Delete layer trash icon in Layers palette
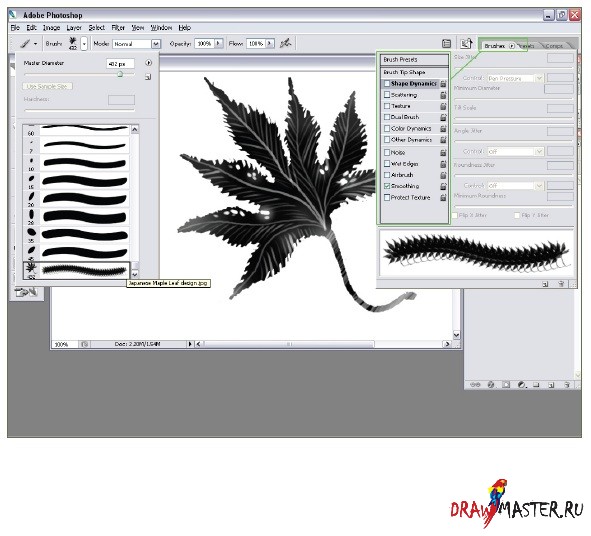Image resolution: width=591 pixels, height=536 pixels. pos(567,385)
